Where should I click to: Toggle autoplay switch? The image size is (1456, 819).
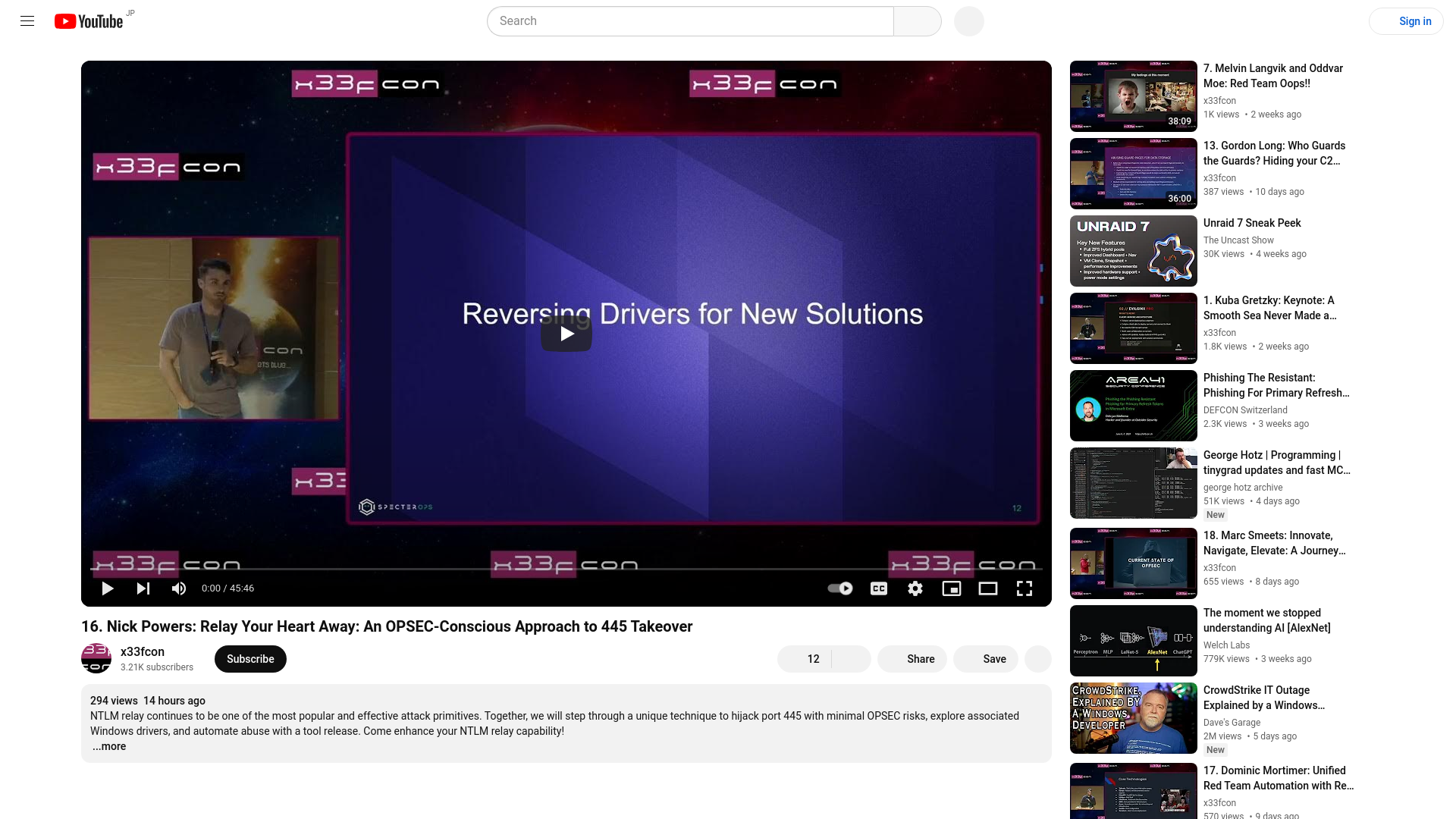840,588
